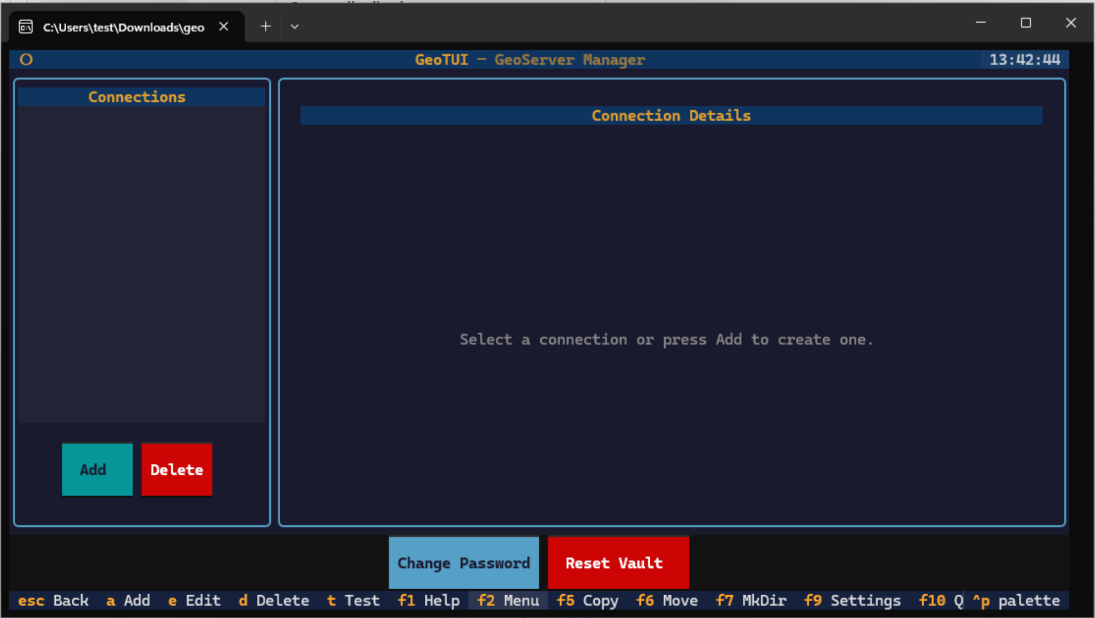Click the Connection Details heading
This screenshot has height=618, width=1095.
[671, 115]
